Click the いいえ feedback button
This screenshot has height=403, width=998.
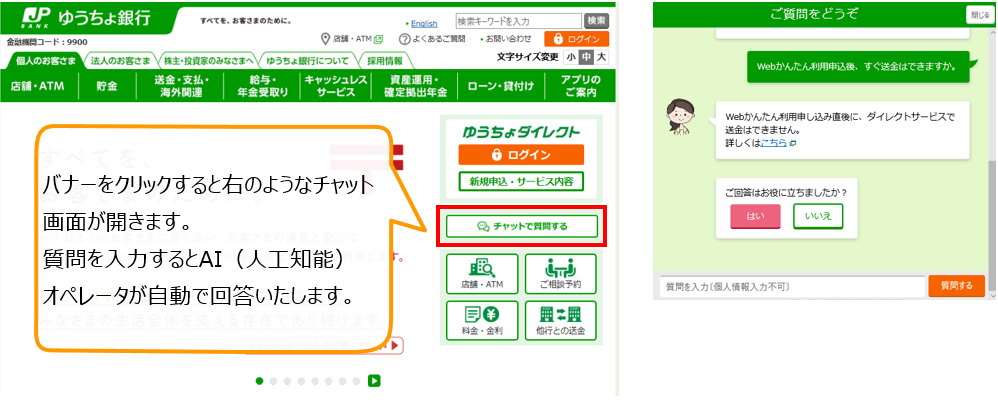point(818,216)
